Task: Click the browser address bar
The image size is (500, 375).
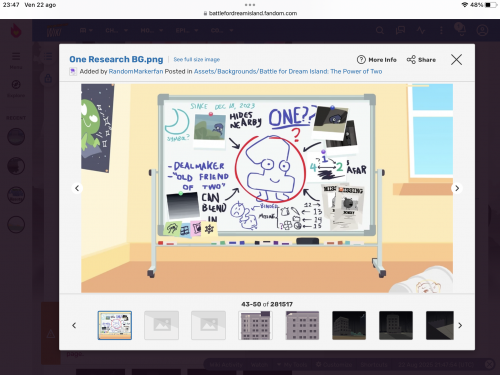Action: [x=250, y=13]
